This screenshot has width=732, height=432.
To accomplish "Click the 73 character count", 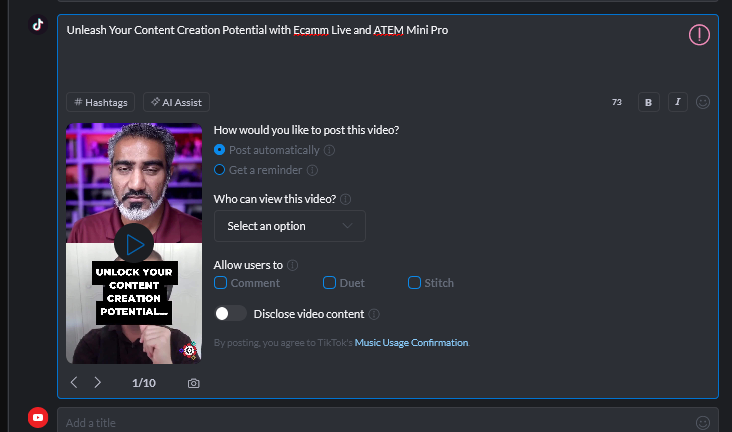I will (x=617, y=102).
